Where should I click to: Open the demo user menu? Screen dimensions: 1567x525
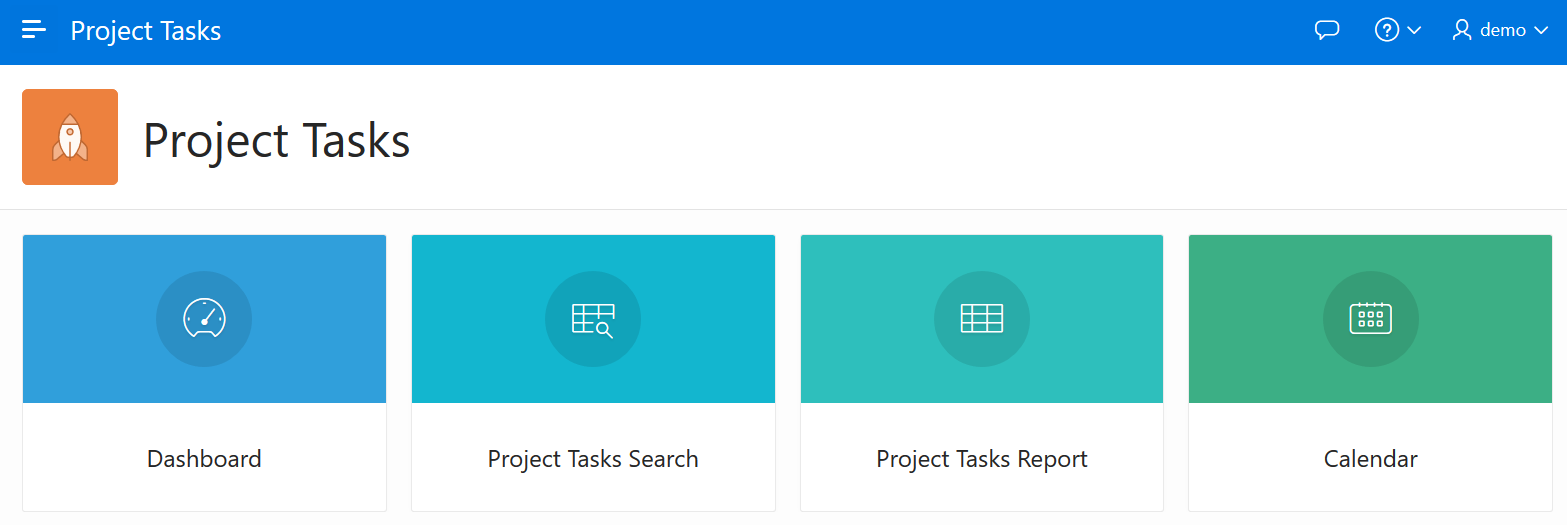[1502, 30]
